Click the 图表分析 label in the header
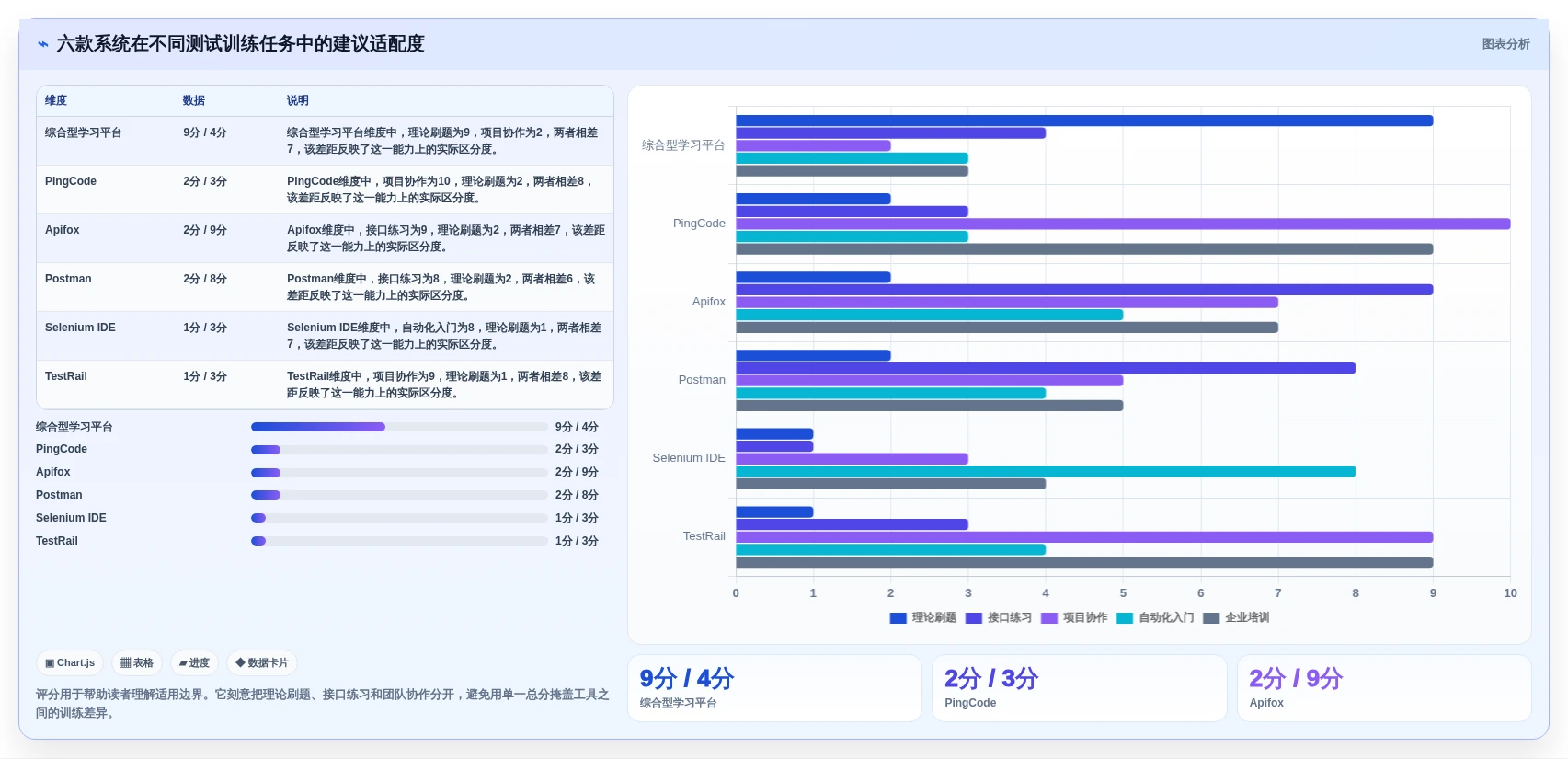Image resolution: width=1568 pixels, height=759 pixels. (1505, 44)
